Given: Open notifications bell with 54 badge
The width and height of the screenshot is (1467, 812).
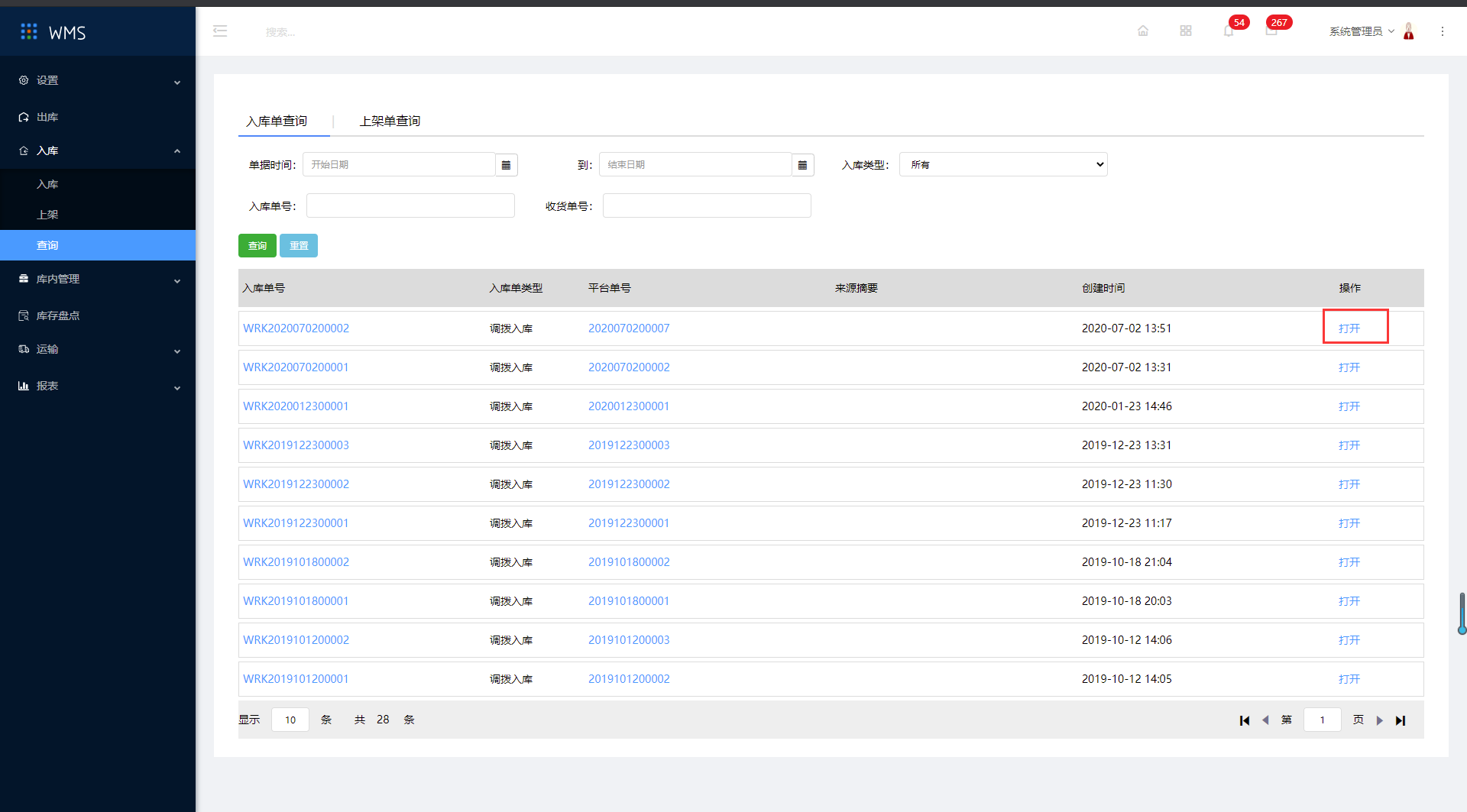Looking at the screenshot, I should tap(1229, 31).
